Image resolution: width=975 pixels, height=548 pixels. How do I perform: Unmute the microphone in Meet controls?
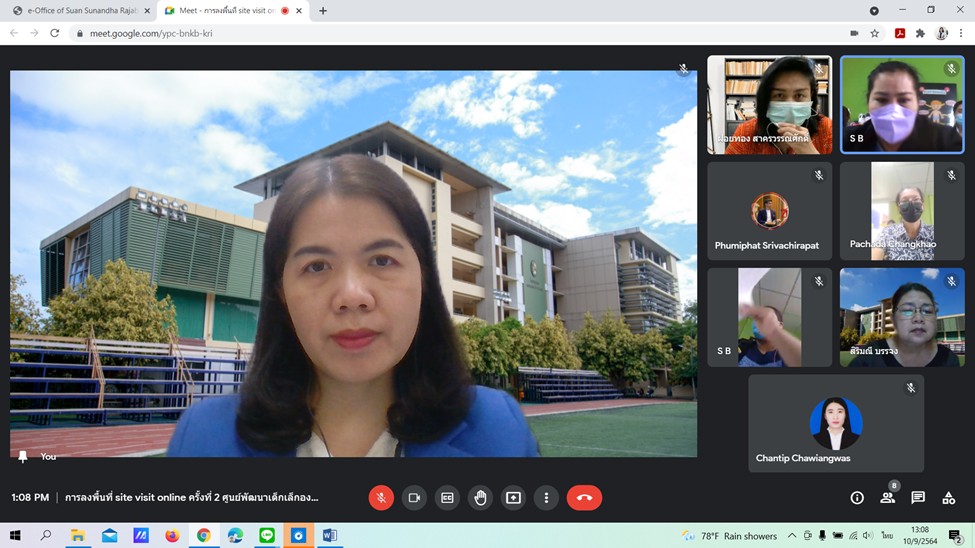point(381,497)
